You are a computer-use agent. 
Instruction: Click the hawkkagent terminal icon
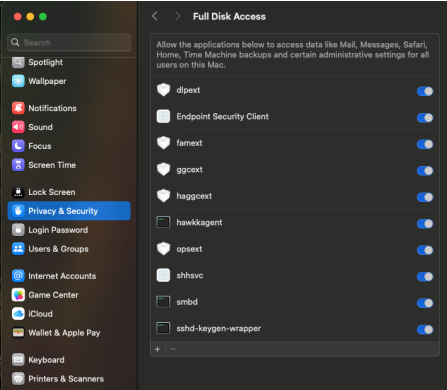pyautogui.click(x=163, y=222)
